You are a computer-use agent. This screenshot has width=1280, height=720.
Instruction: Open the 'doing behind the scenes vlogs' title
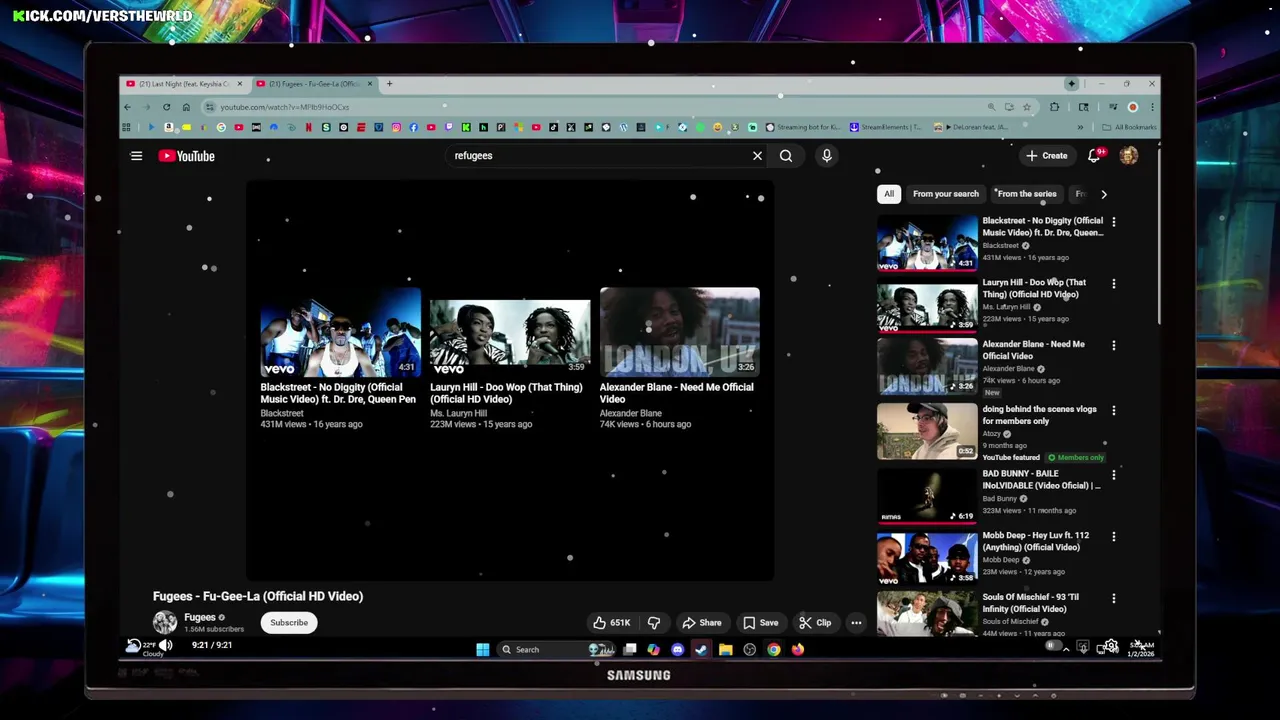1039,415
